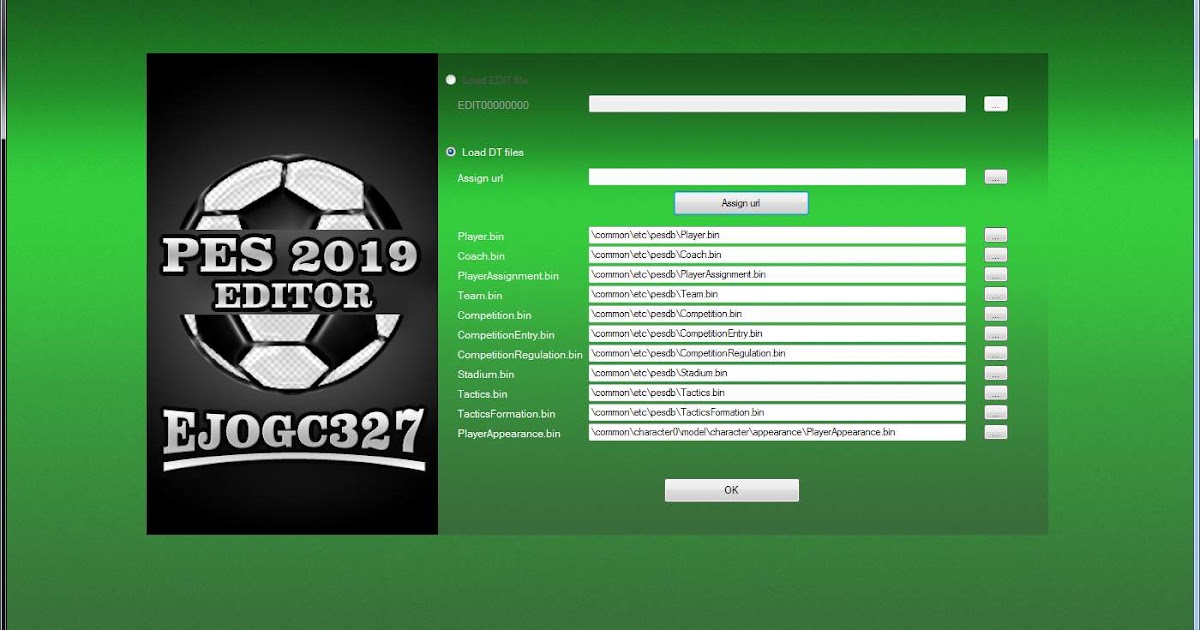Browse for PlayerAppearance.bin file
Viewport: 1200px width, 630px height.
click(996, 433)
